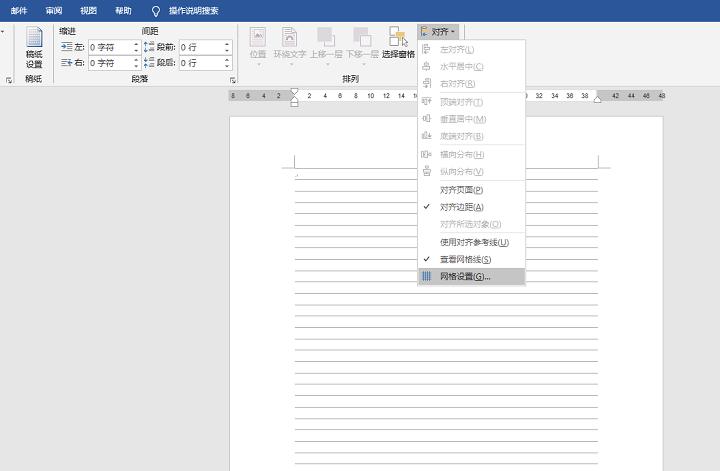Open the 选择窗格 selection pane

[x=399, y=43]
